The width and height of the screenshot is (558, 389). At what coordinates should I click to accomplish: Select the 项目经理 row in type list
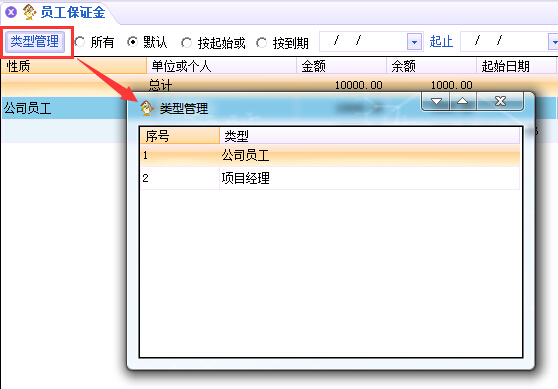[330, 178]
